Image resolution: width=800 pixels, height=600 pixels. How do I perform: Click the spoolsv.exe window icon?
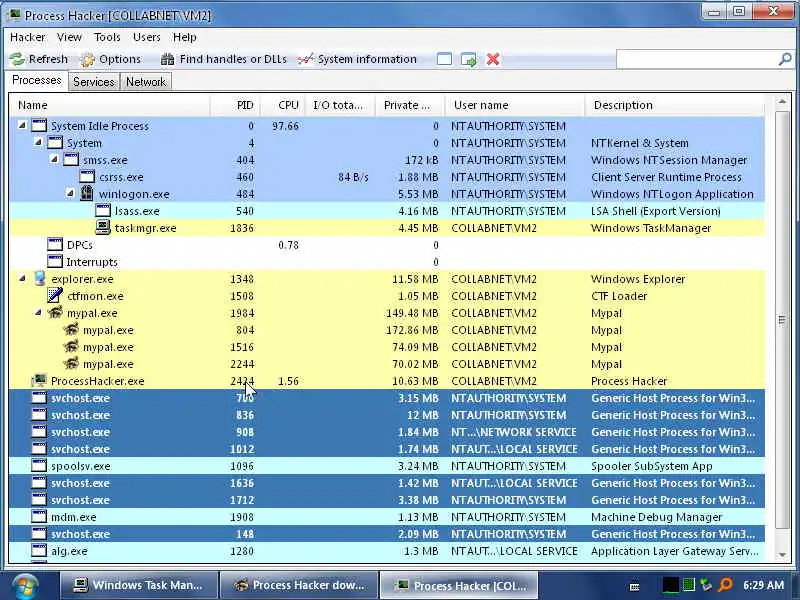pyautogui.click(x=39, y=465)
